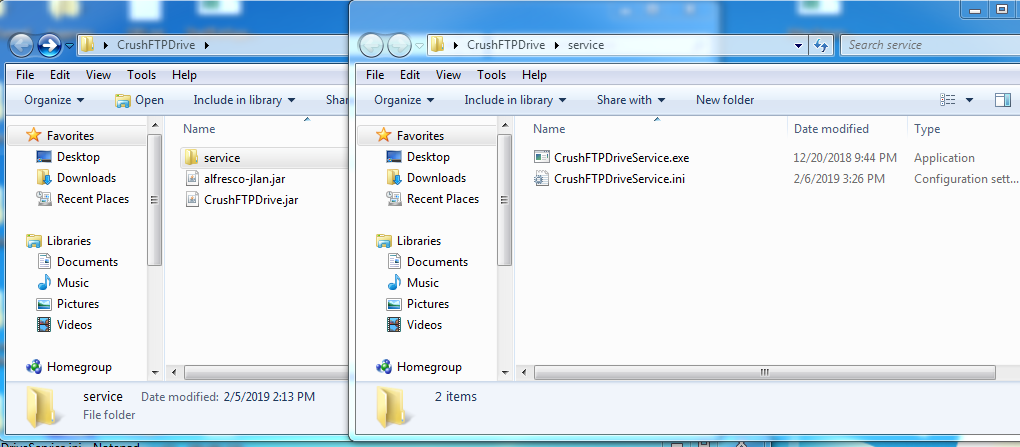Open recent pages dropdown arrow in left window
The height and width of the screenshot is (447, 1020).
pyautogui.click(x=70, y=46)
